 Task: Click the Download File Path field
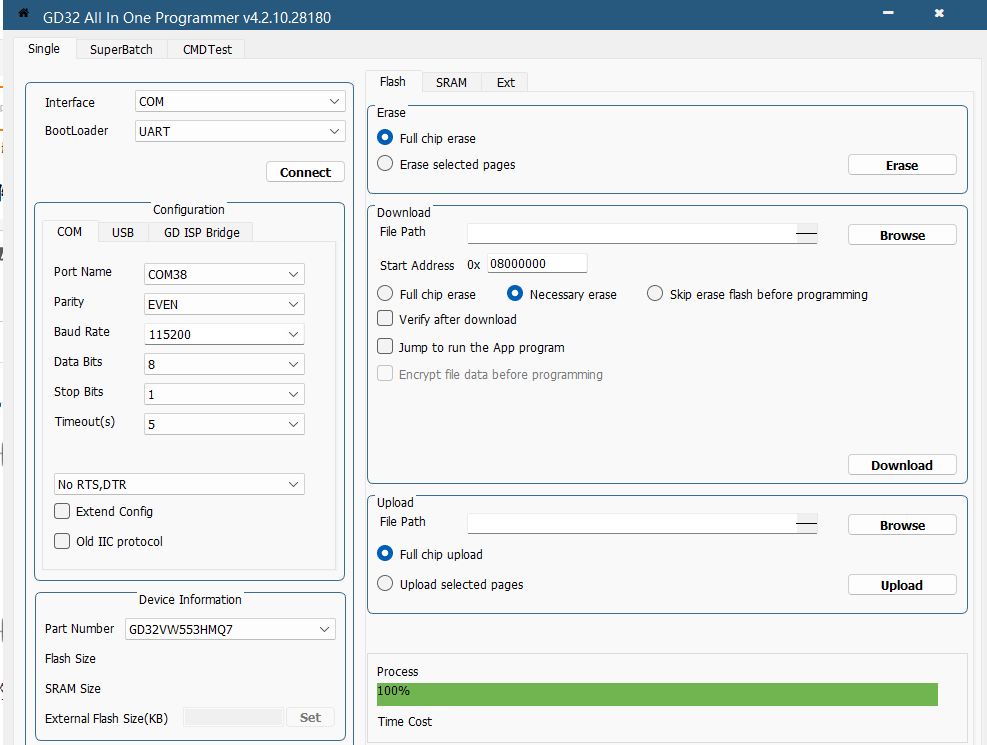[631, 233]
